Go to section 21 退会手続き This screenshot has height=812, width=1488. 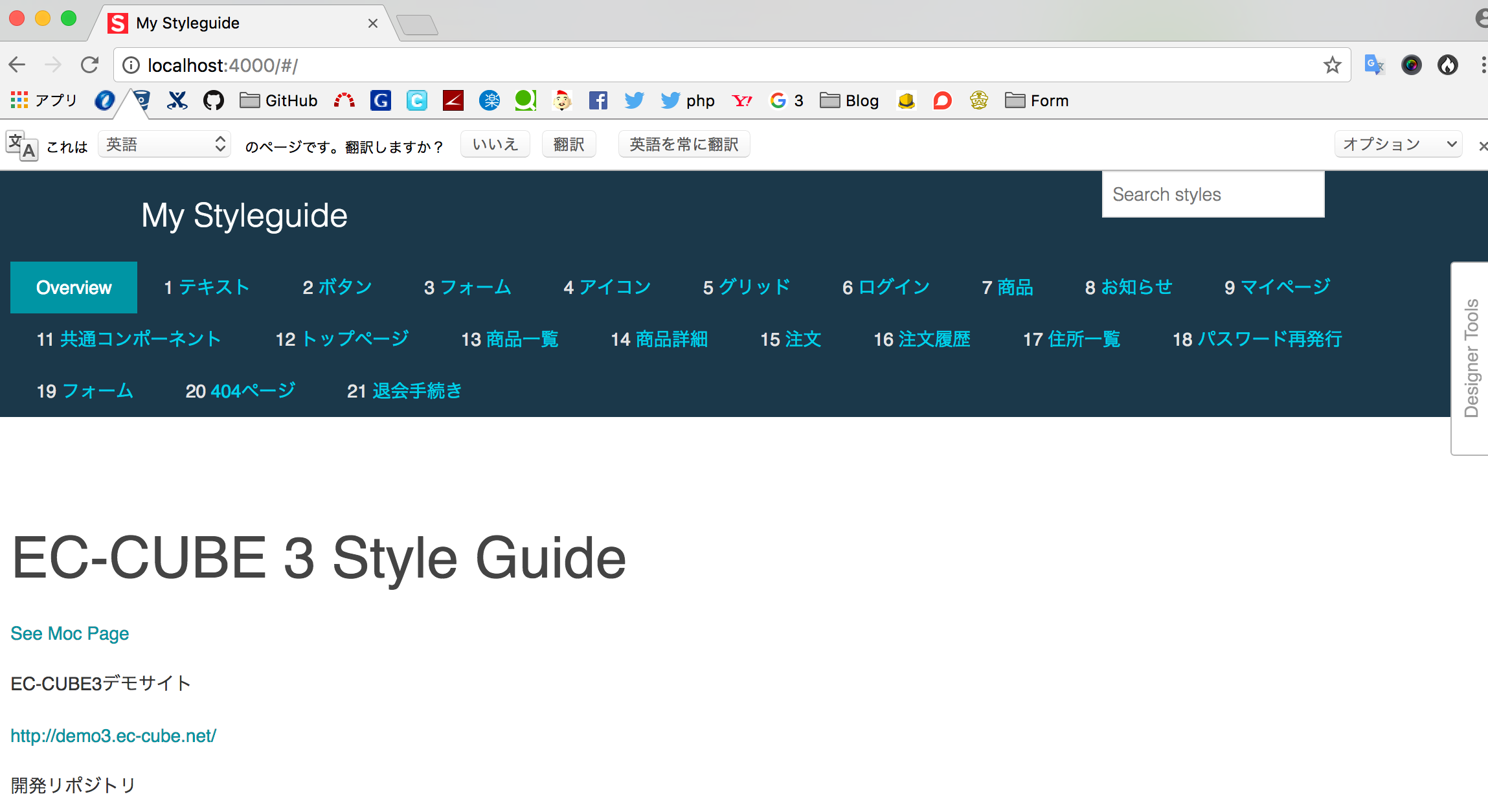[x=405, y=391]
